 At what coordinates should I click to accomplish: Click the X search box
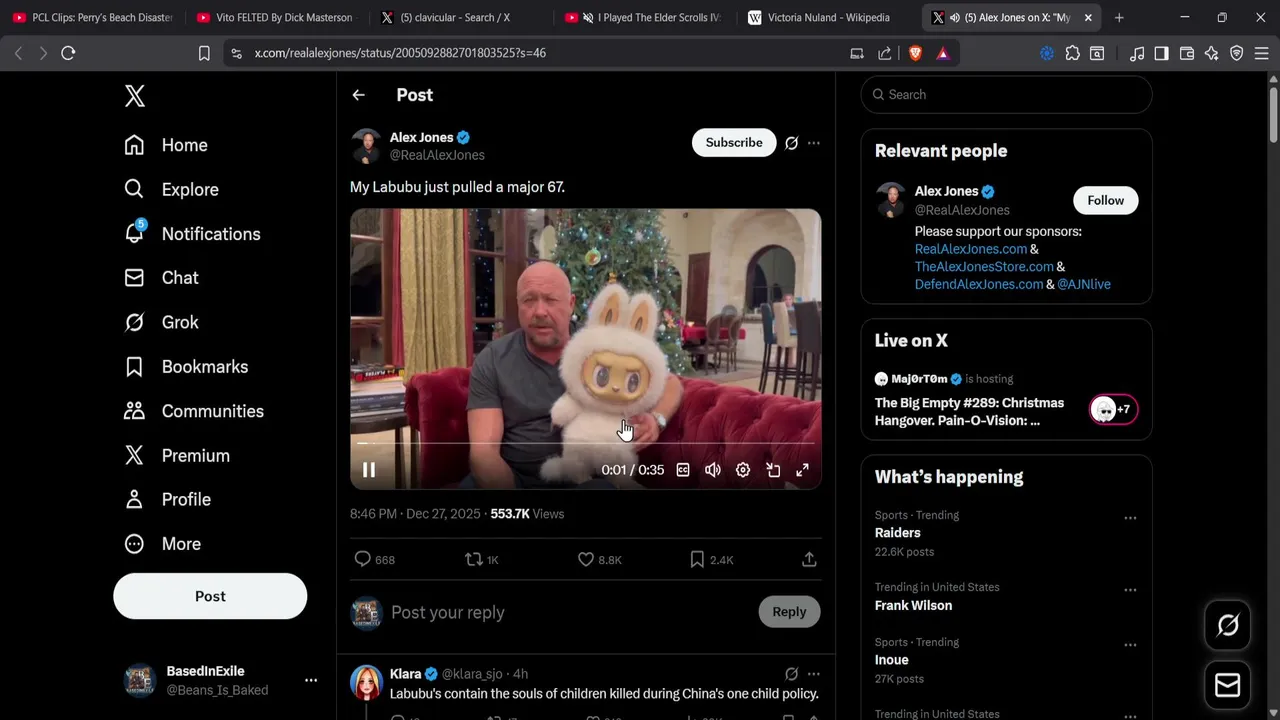coord(1007,95)
